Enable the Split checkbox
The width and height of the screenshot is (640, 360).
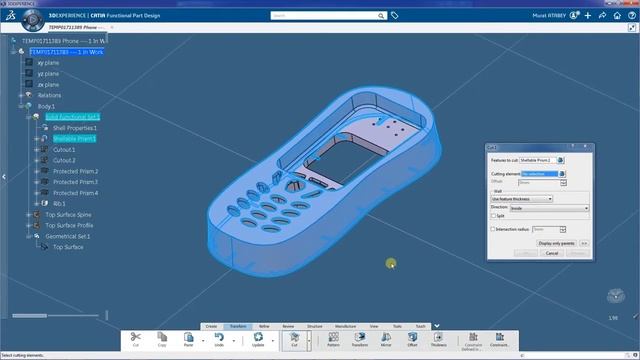[493, 216]
